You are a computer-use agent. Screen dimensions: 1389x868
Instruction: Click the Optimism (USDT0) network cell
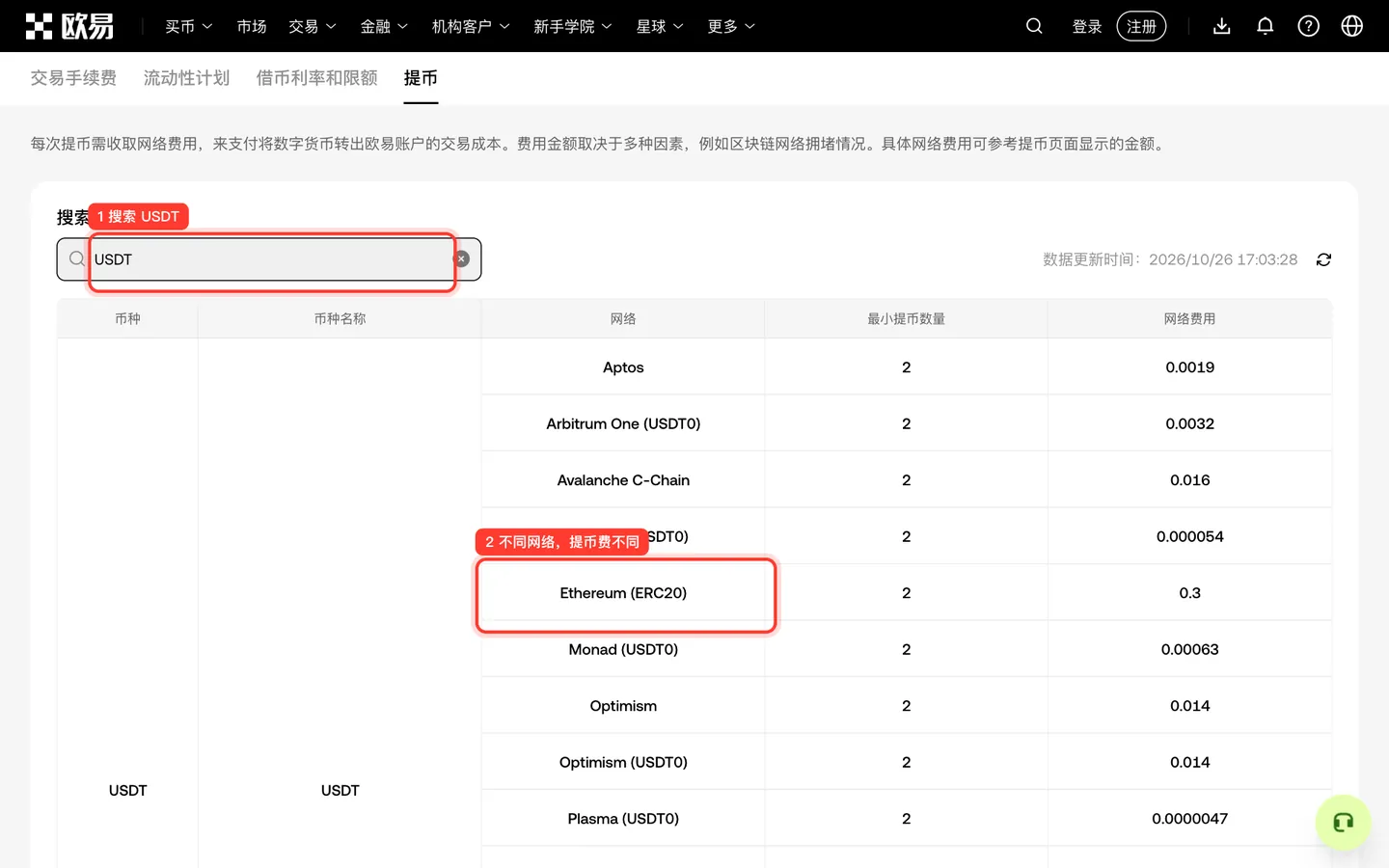[x=623, y=762]
